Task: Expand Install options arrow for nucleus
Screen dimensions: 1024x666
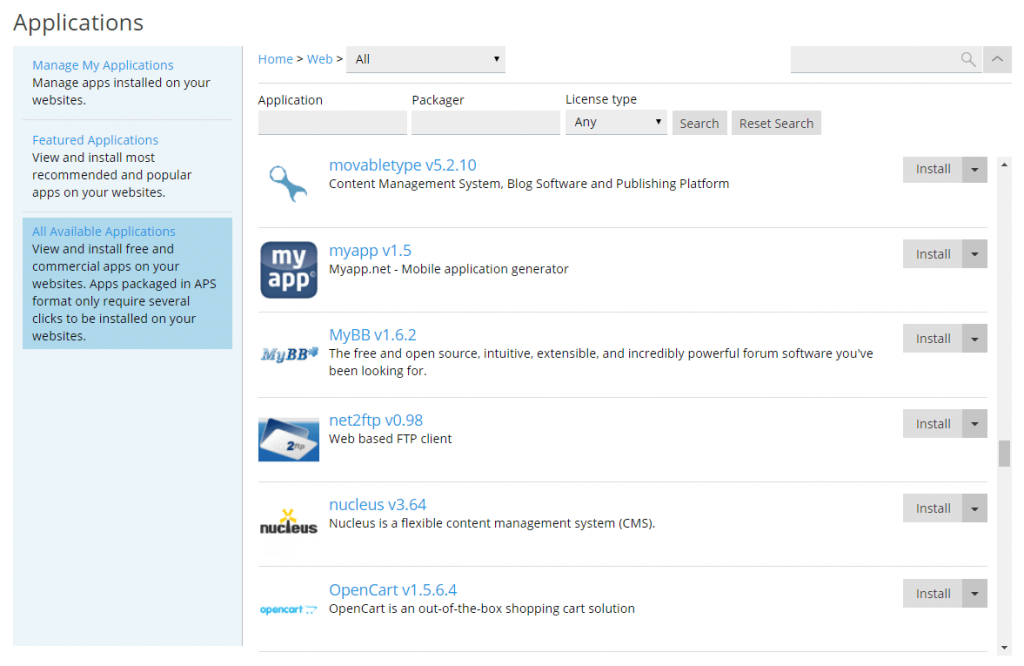Action: point(974,509)
